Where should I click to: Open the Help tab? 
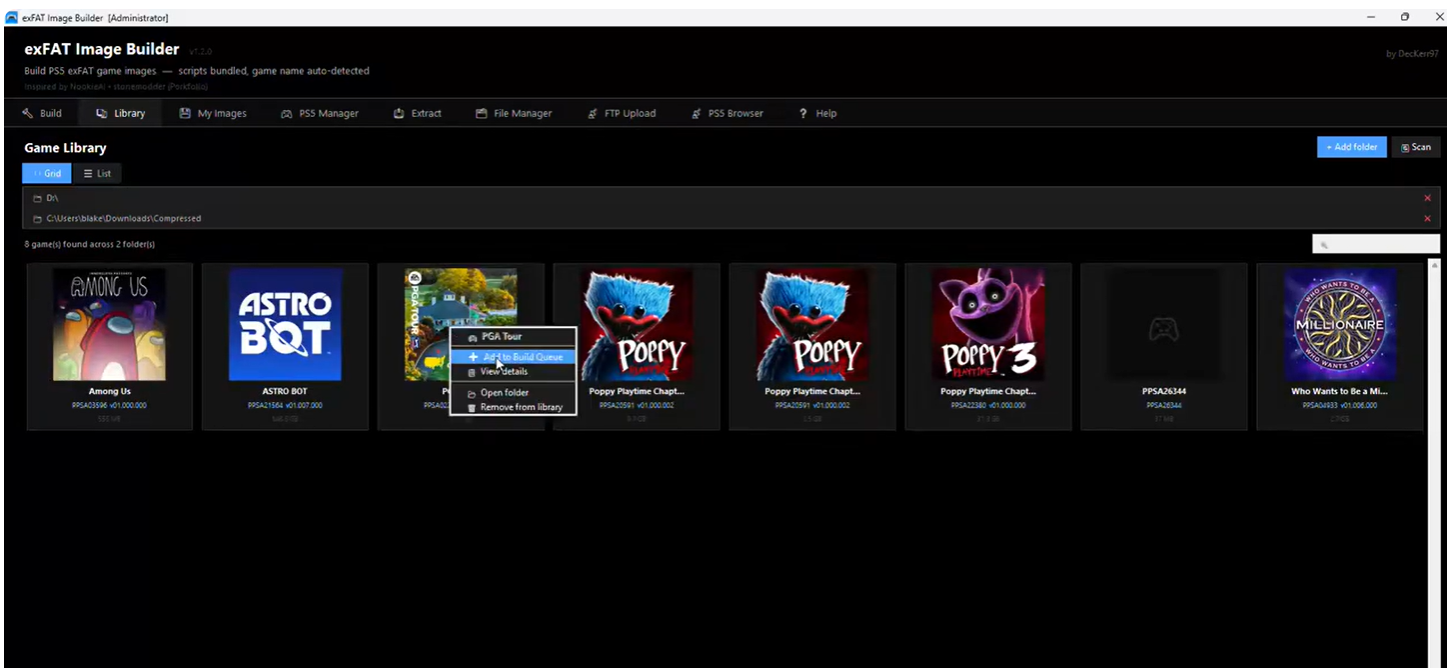(x=817, y=113)
